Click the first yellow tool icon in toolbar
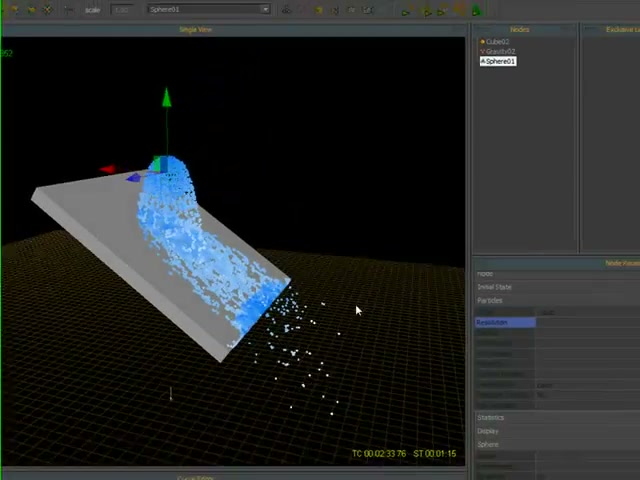The height and width of the screenshot is (480, 640). point(15,10)
